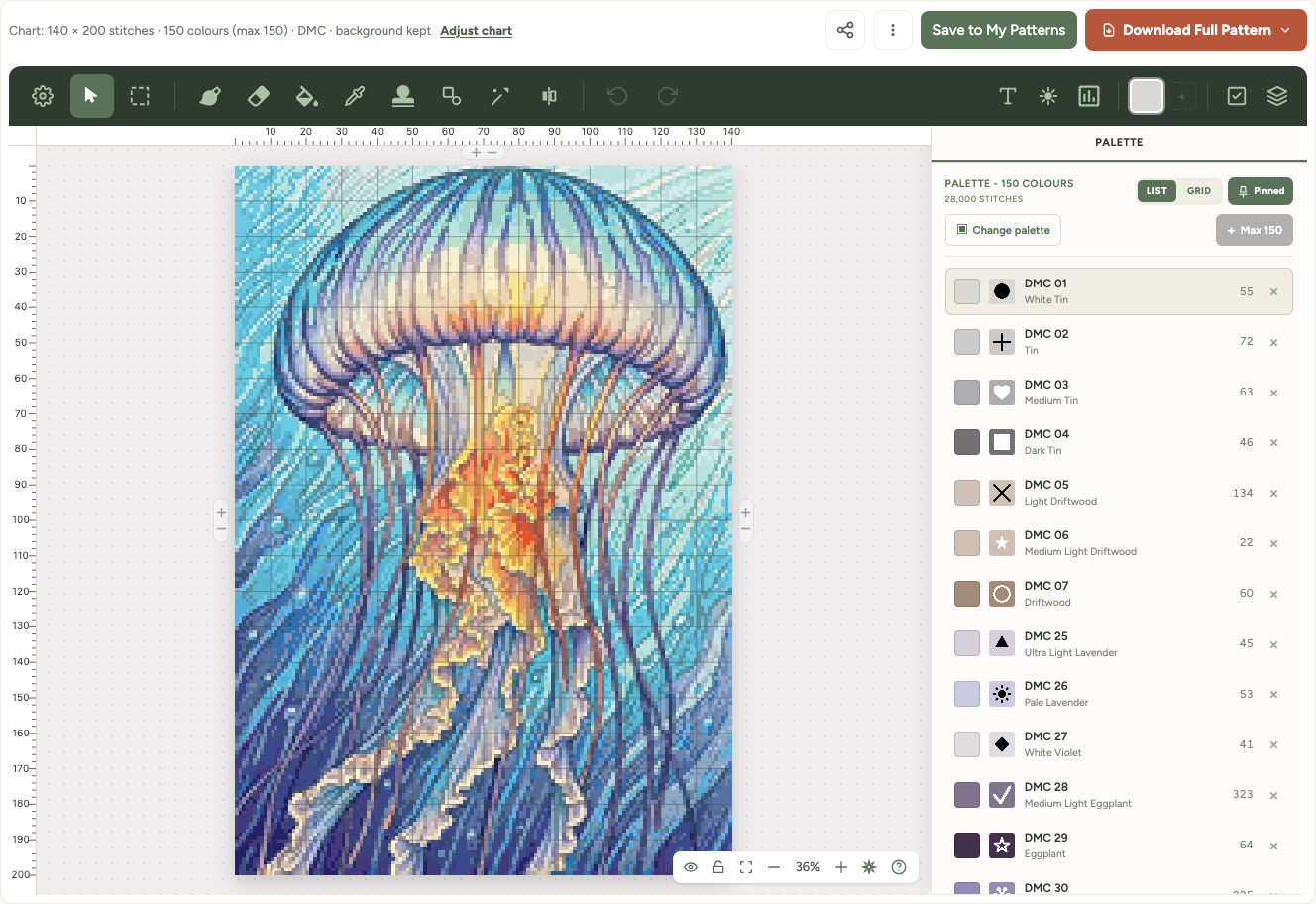Remove DMC 28 Medium Light Eggplant colour
Screen dimensions: 1316x904
[1273, 796]
